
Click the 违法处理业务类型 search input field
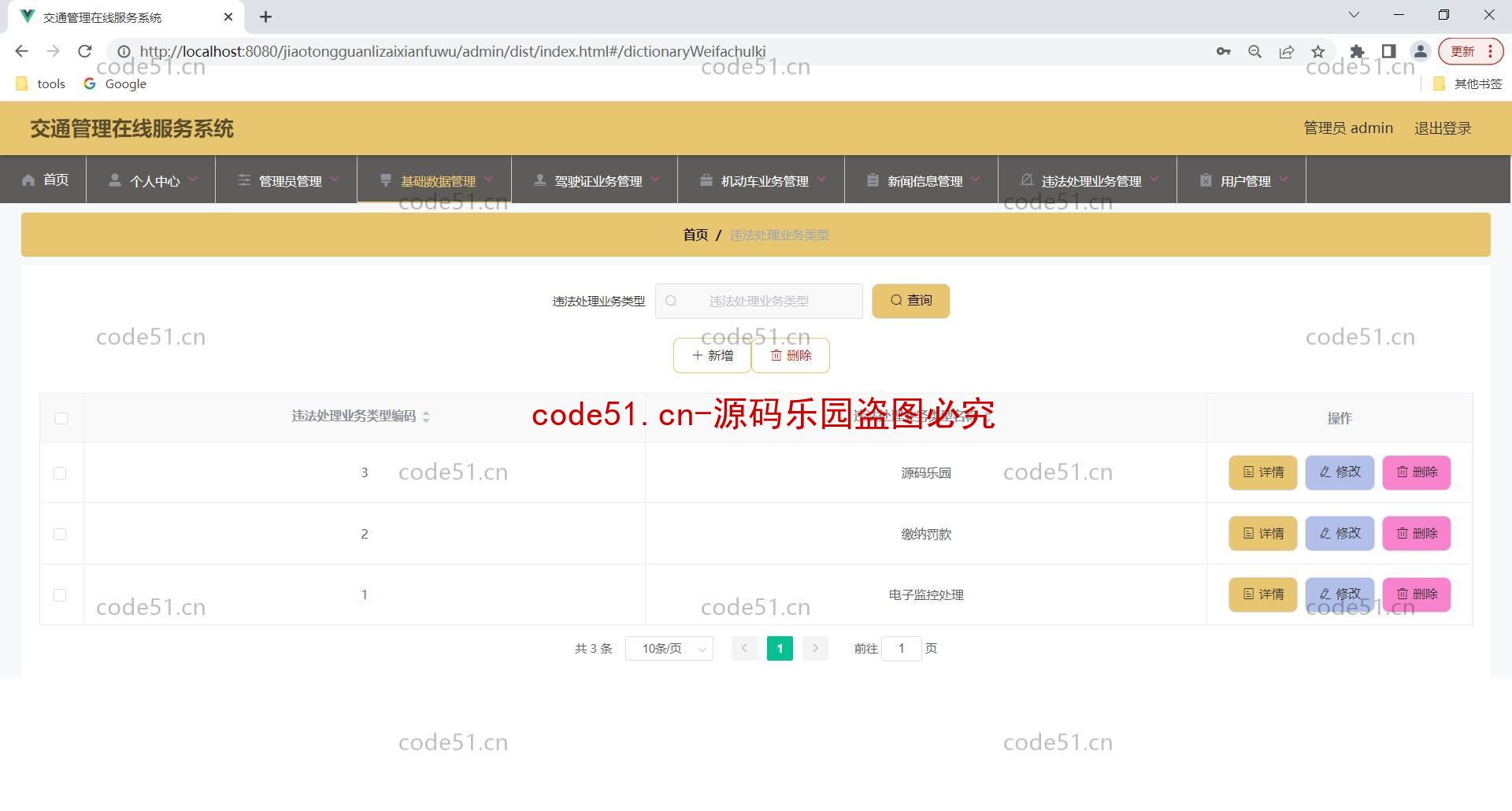[x=759, y=301]
